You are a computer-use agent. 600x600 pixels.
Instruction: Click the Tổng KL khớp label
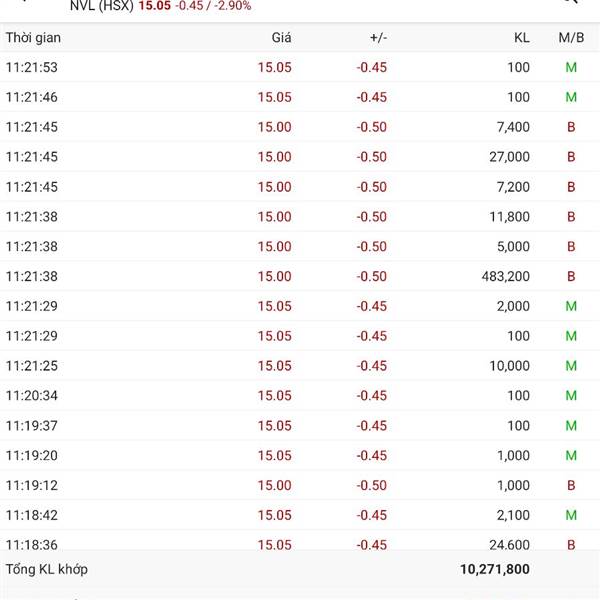(x=47, y=569)
